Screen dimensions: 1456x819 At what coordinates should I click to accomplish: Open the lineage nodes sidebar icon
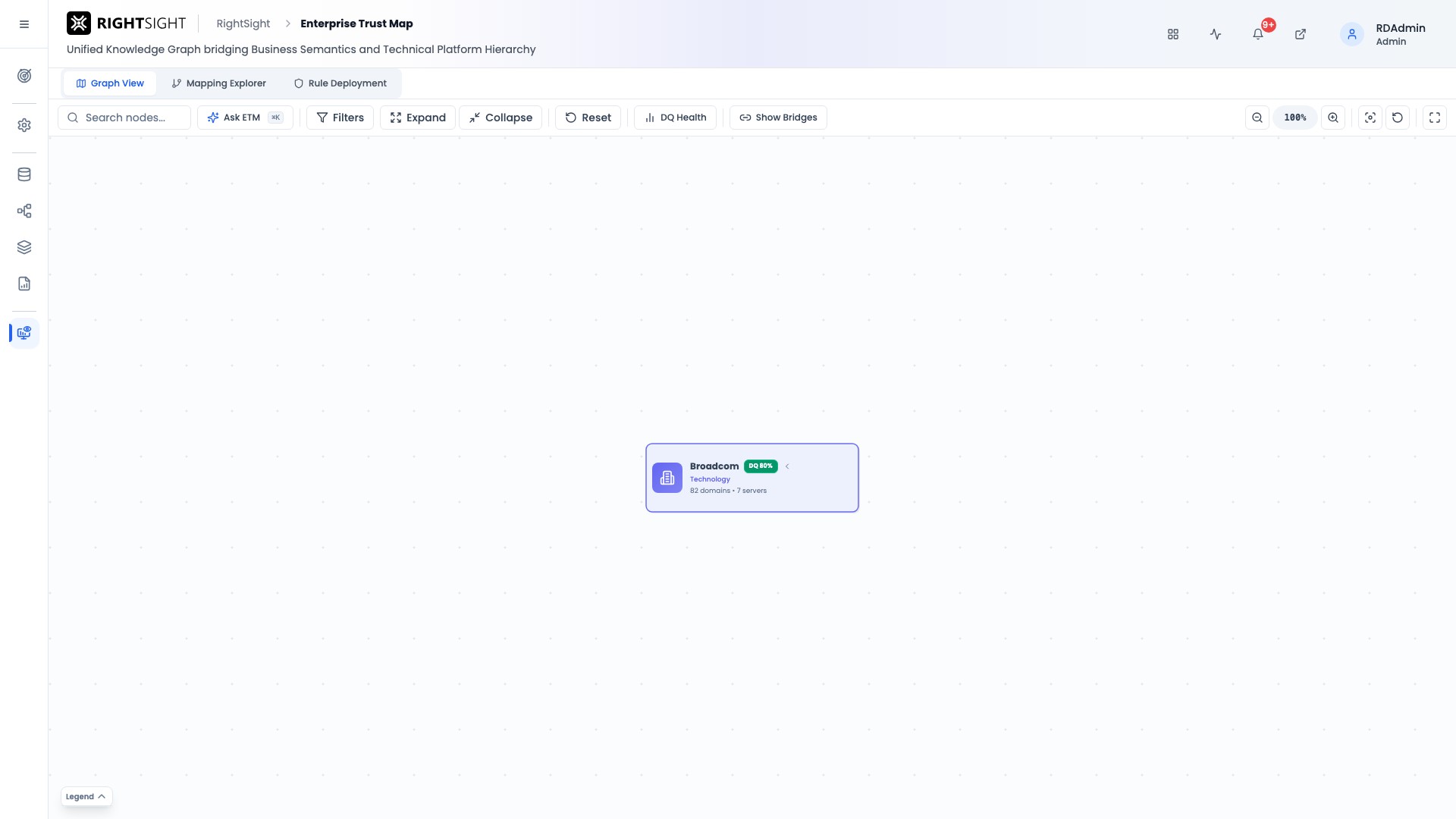[x=24, y=211]
